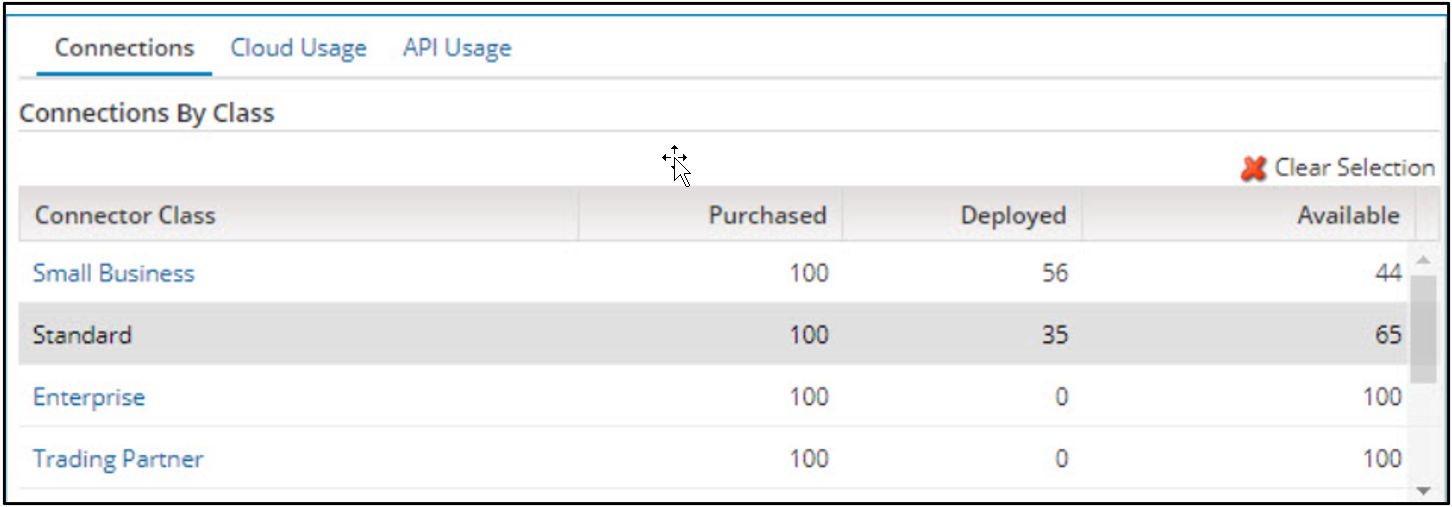The height and width of the screenshot is (507, 1452).
Task: Click the scroll down arrow in table
Action: (x=1423, y=490)
